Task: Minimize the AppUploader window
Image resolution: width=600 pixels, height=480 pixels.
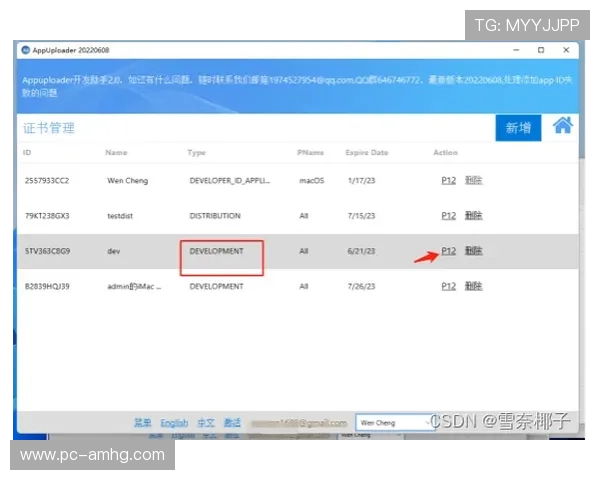Action: click(516, 50)
